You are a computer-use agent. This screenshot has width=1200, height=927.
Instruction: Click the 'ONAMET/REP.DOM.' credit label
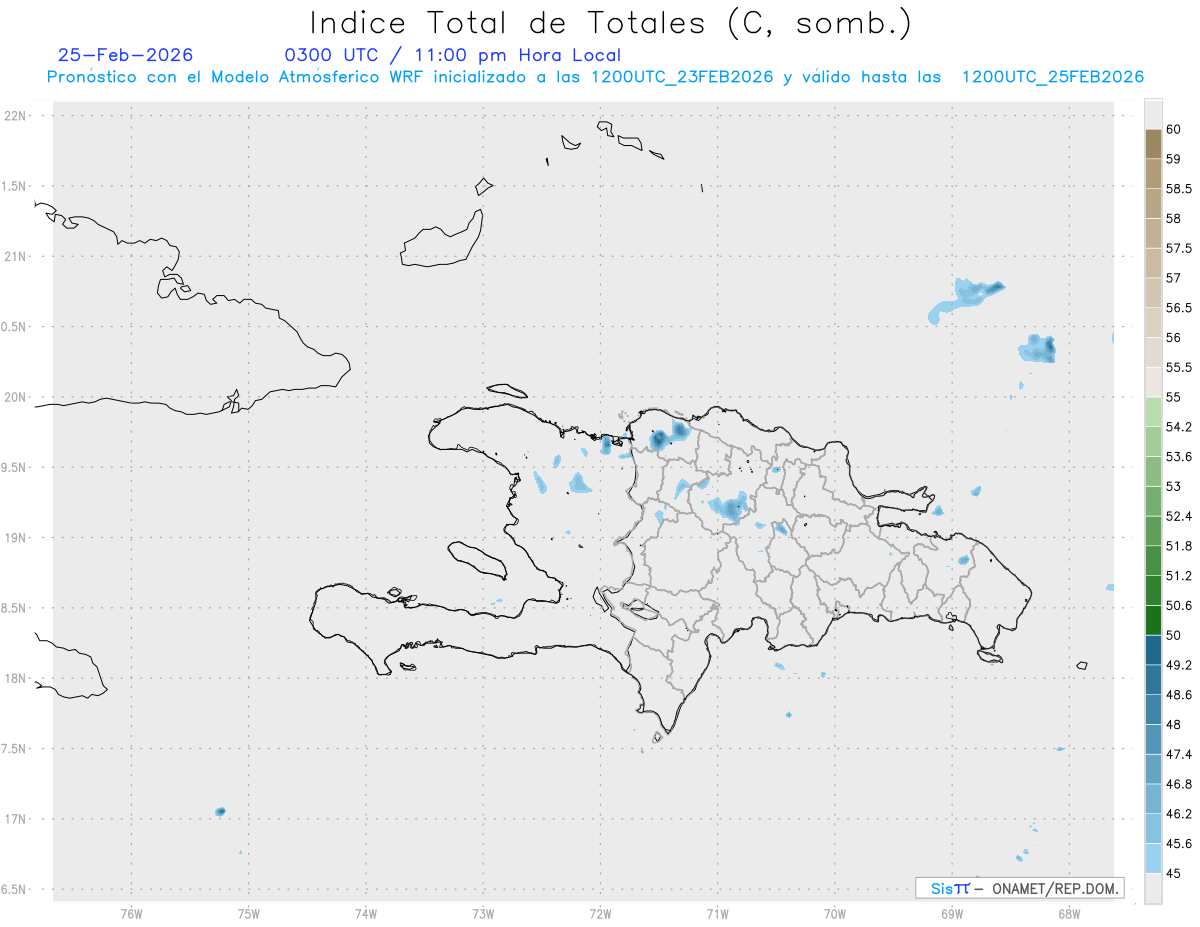coord(1055,888)
